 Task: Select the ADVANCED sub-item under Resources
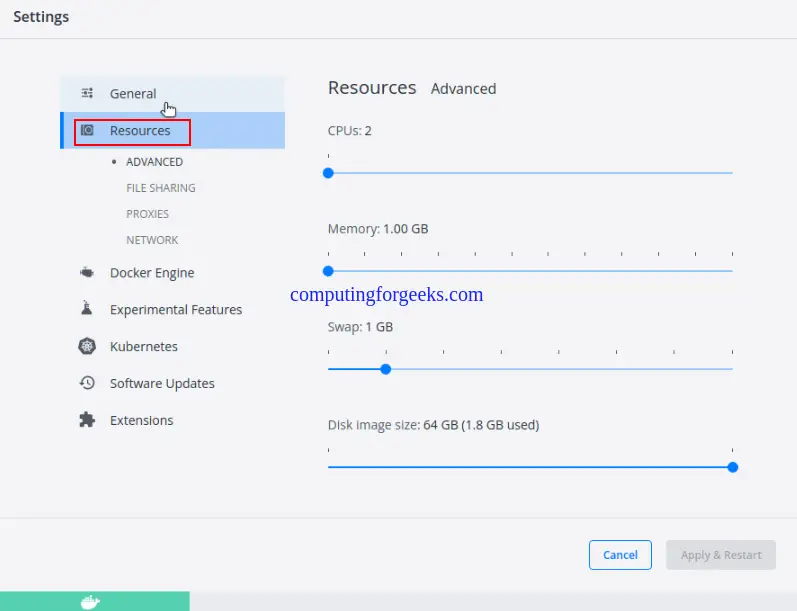click(154, 162)
